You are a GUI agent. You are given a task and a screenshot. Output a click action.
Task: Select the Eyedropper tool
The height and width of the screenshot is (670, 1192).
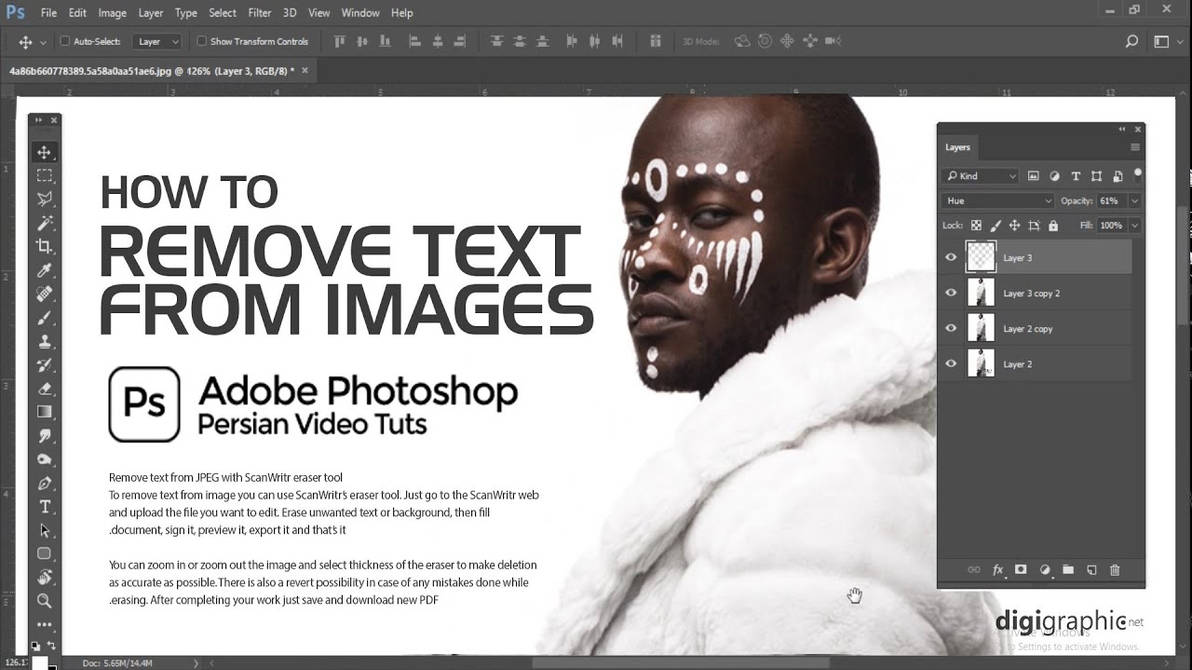tap(45, 270)
